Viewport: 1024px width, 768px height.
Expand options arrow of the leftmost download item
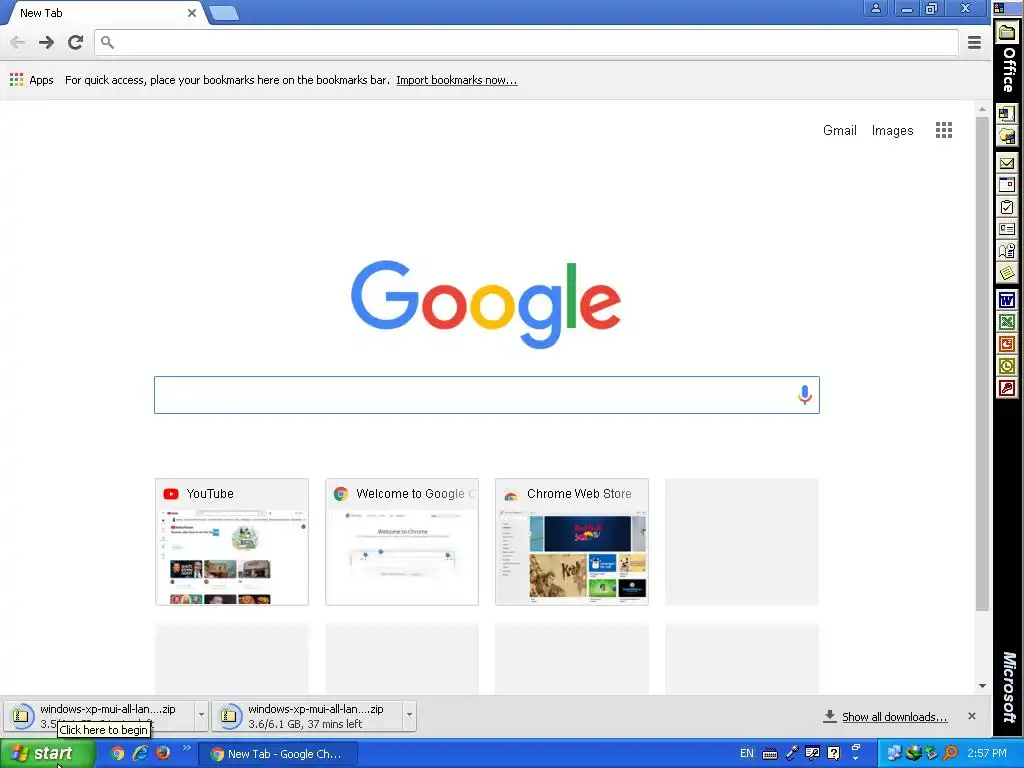[x=201, y=715]
